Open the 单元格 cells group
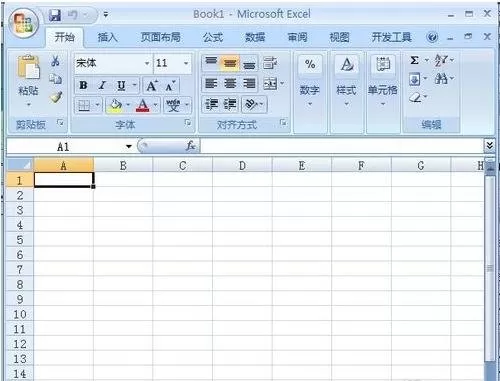 [383, 80]
